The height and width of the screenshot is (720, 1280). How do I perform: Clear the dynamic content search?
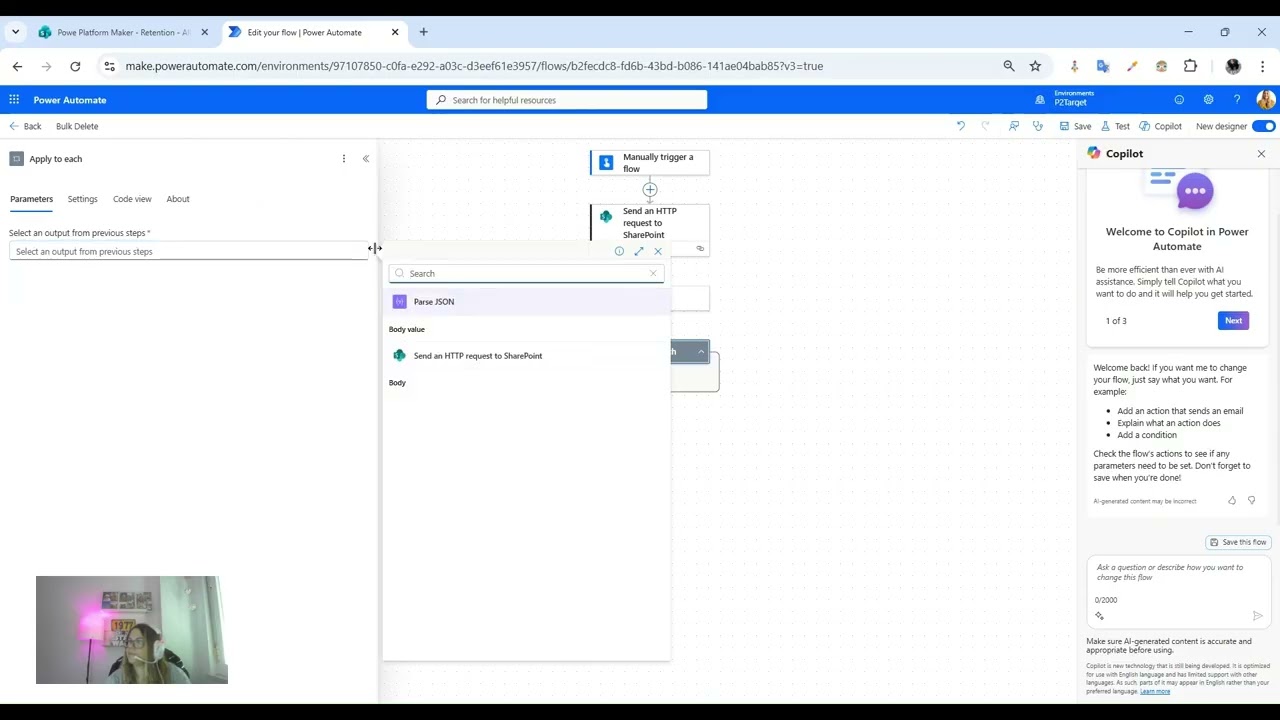tap(654, 274)
